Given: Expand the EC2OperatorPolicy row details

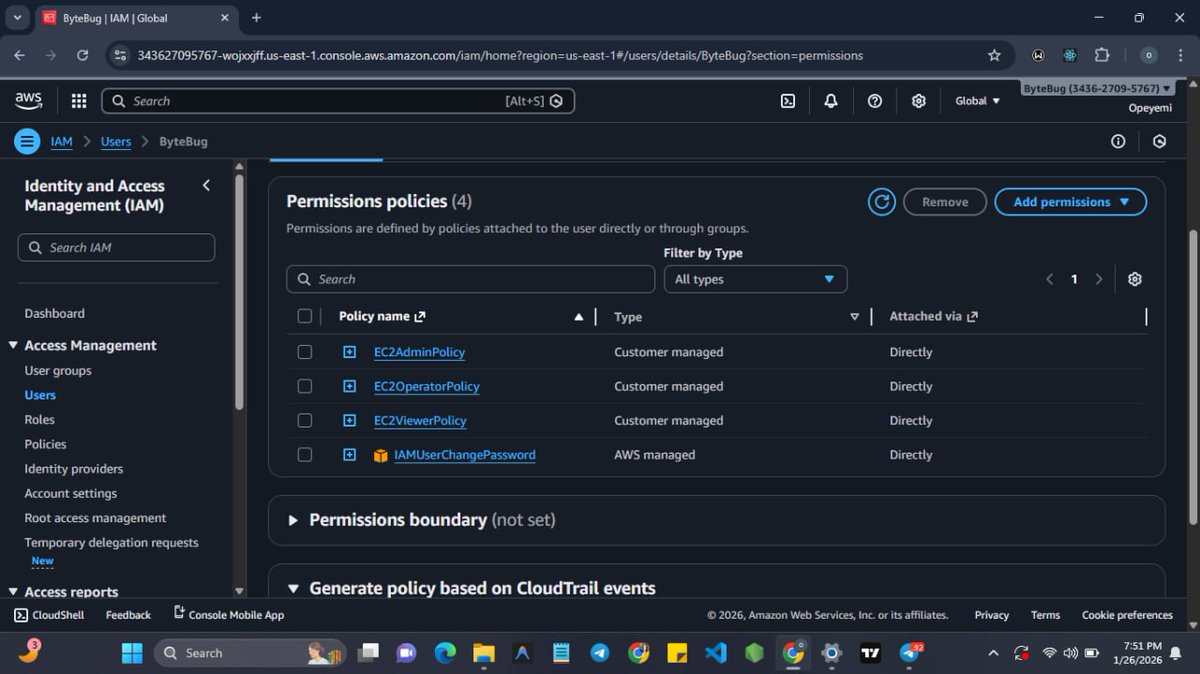Looking at the screenshot, I should click(349, 386).
